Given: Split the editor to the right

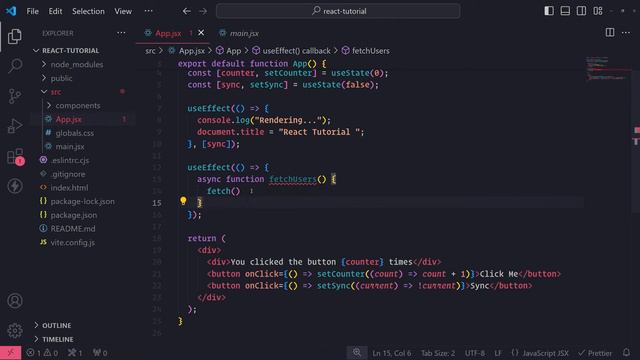Looking at the screenshot, I should [610, 33].
